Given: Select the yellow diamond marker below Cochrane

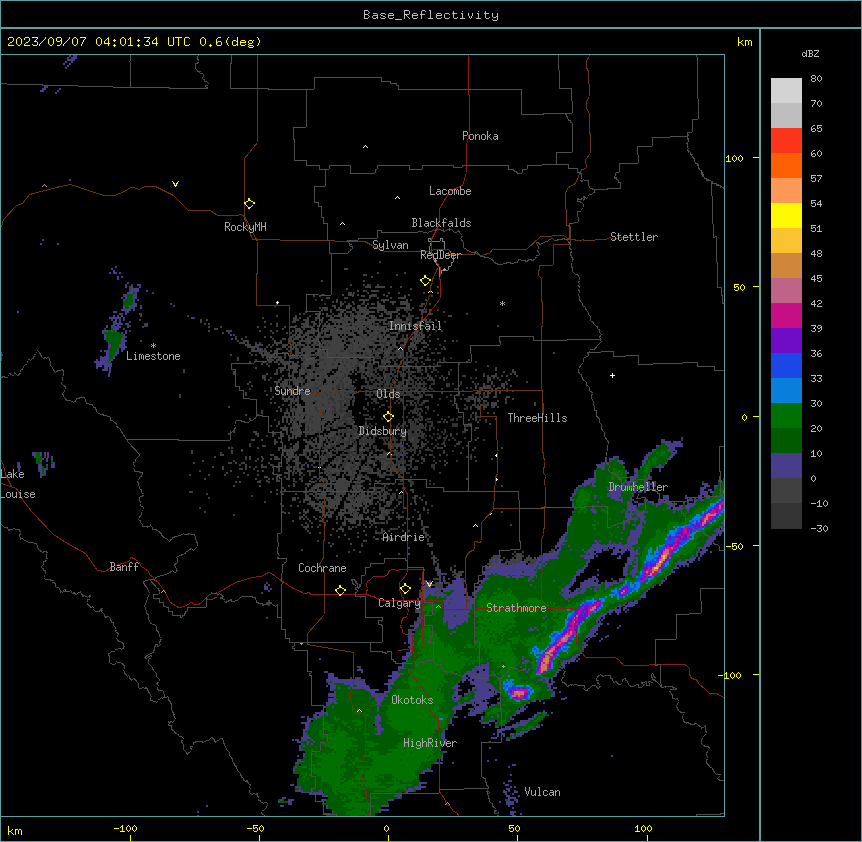Looking at the screenshot, I should click(x=340, y=590).
